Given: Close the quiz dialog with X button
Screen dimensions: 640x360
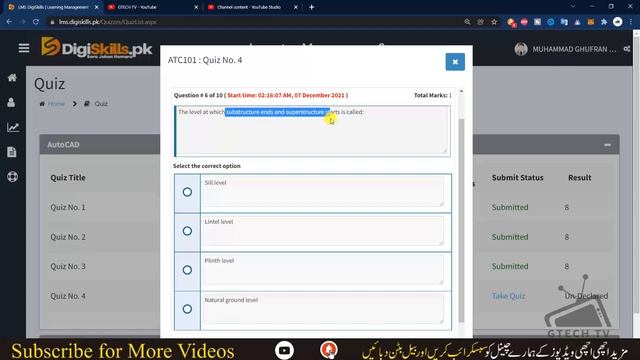Looking at the screenshot, I should point(455,62).
